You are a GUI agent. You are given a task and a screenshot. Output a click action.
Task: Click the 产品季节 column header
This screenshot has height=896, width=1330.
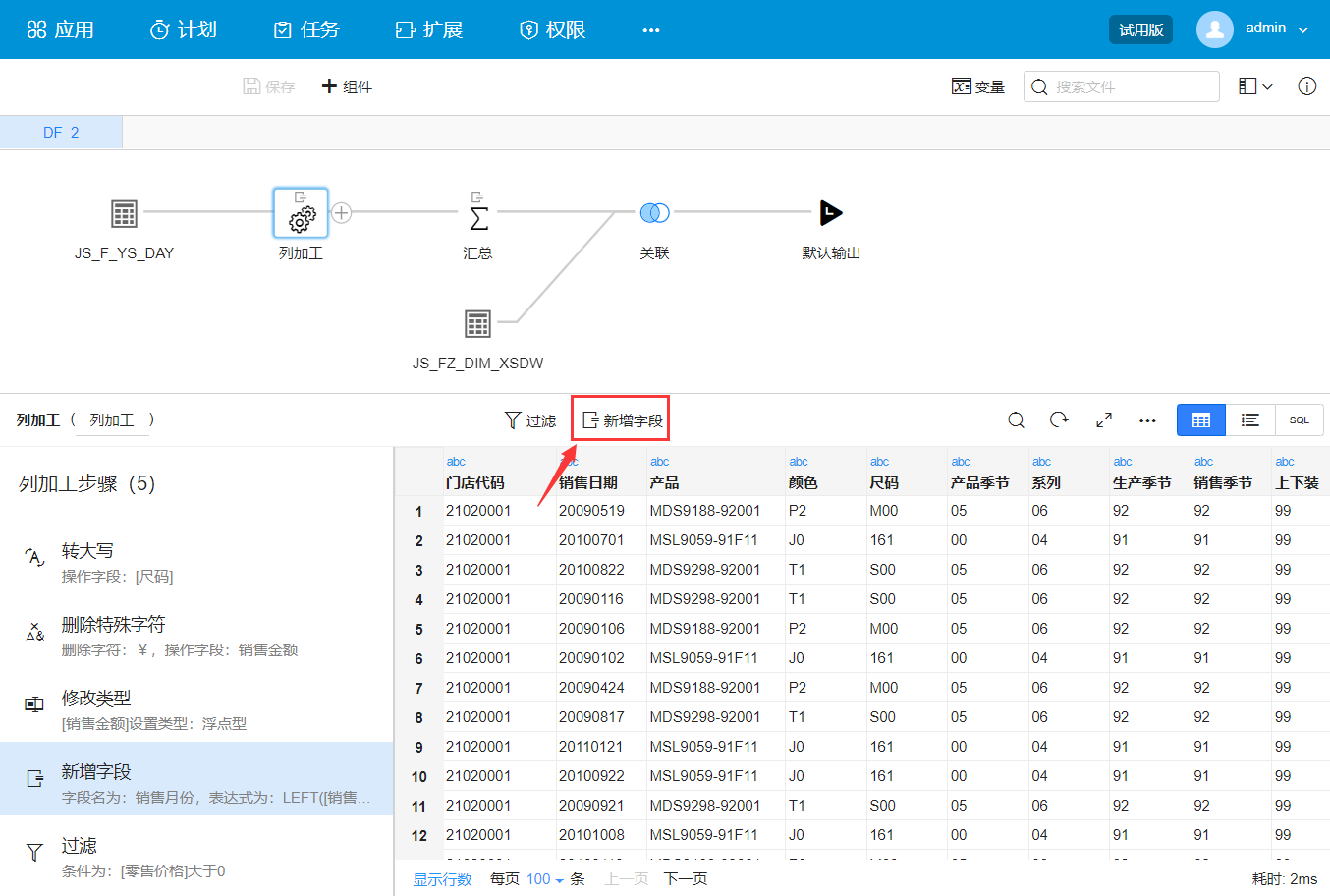click(979, 482)
